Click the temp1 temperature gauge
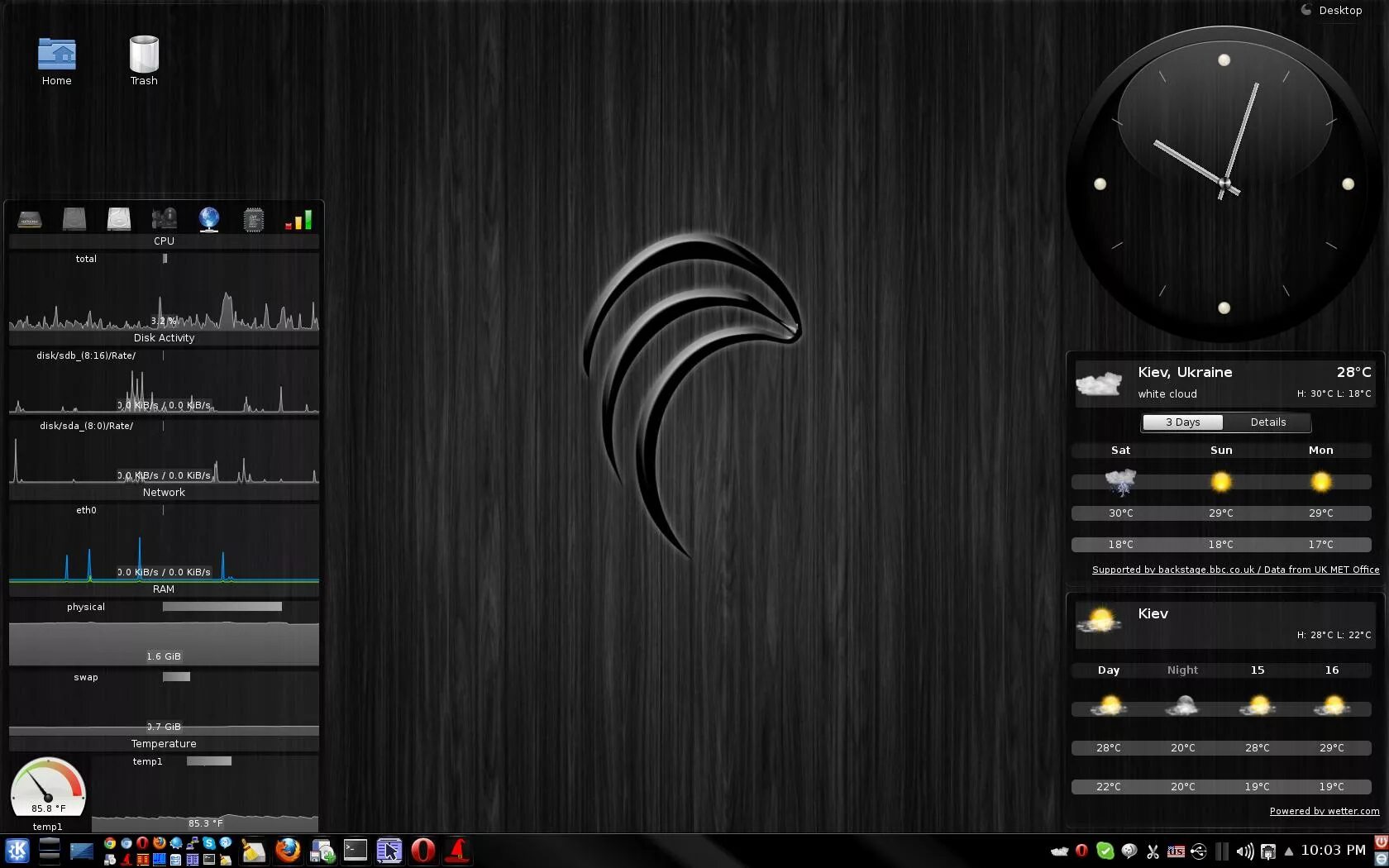The image size is (1389, 868). click(48, 789)
